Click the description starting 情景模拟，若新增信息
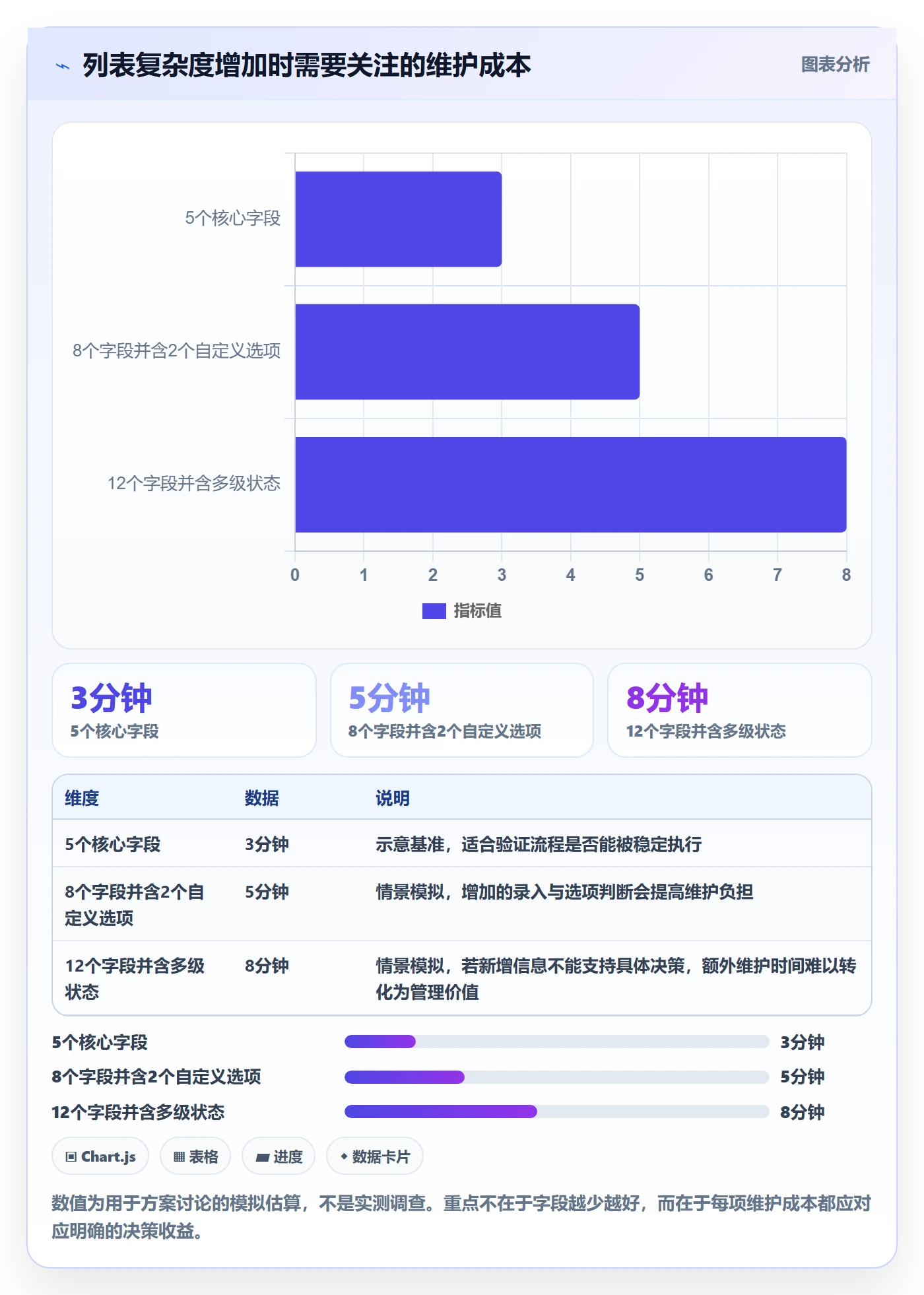924x1295 pixels. pyautogui.click(x=616, y=979)
